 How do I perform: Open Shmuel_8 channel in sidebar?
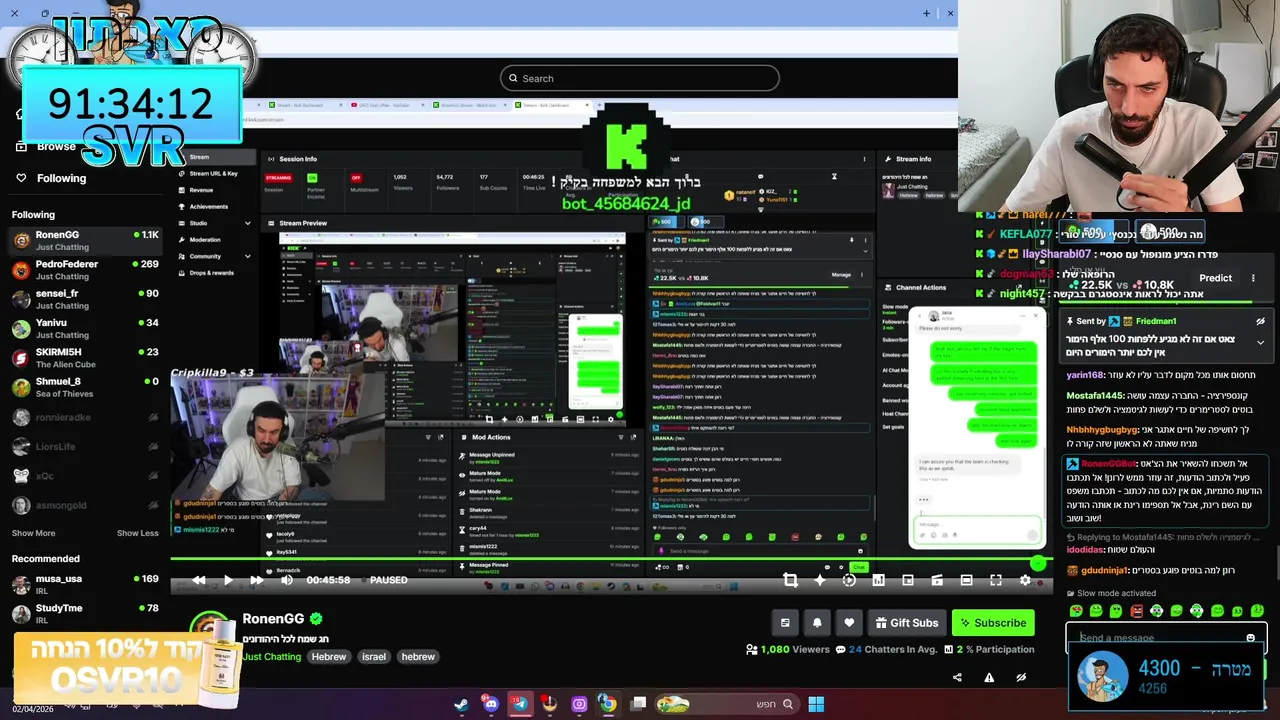[85, 387]
